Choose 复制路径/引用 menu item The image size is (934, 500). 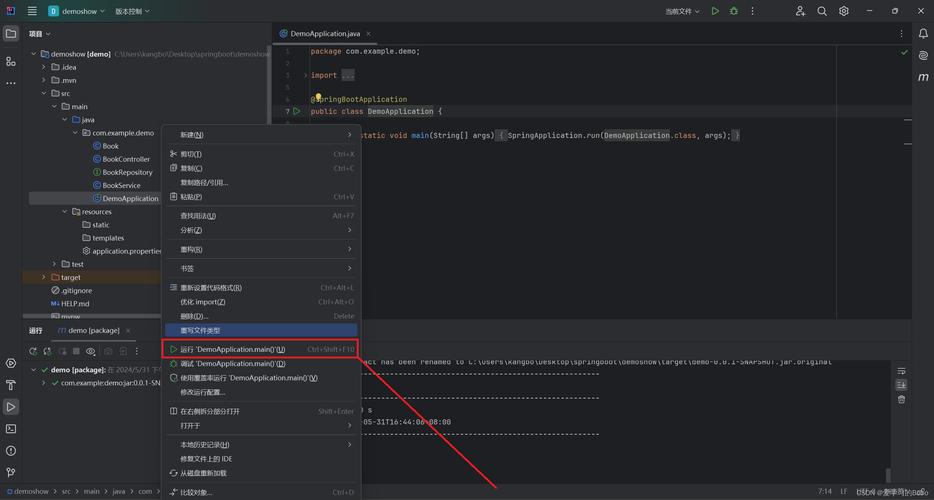click(x=261, y=182)
